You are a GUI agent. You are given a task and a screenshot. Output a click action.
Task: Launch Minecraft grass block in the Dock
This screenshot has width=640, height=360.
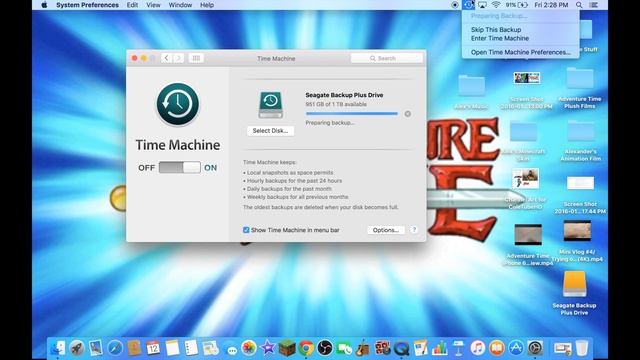[x=287, y=348]
